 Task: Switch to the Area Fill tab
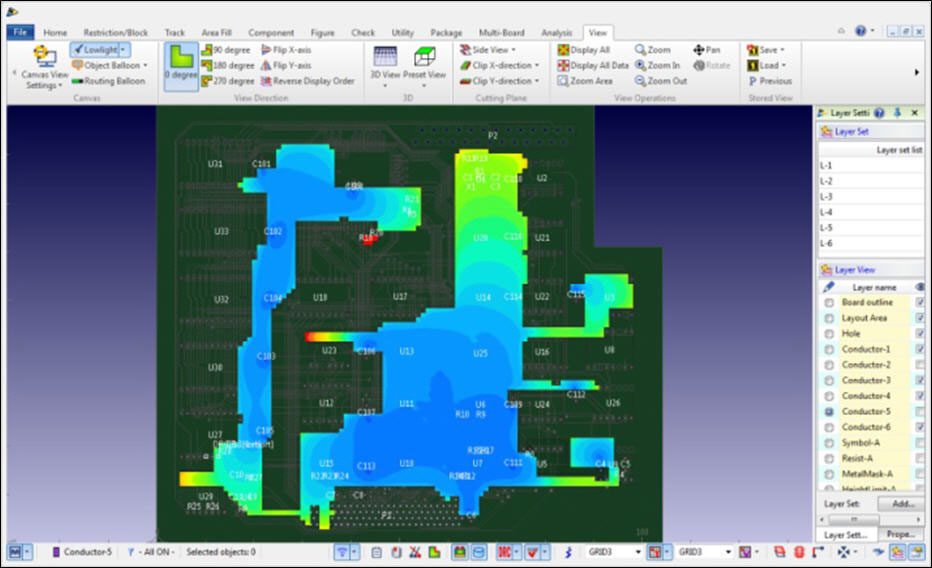pyautogui.click(x=216, y=33)
